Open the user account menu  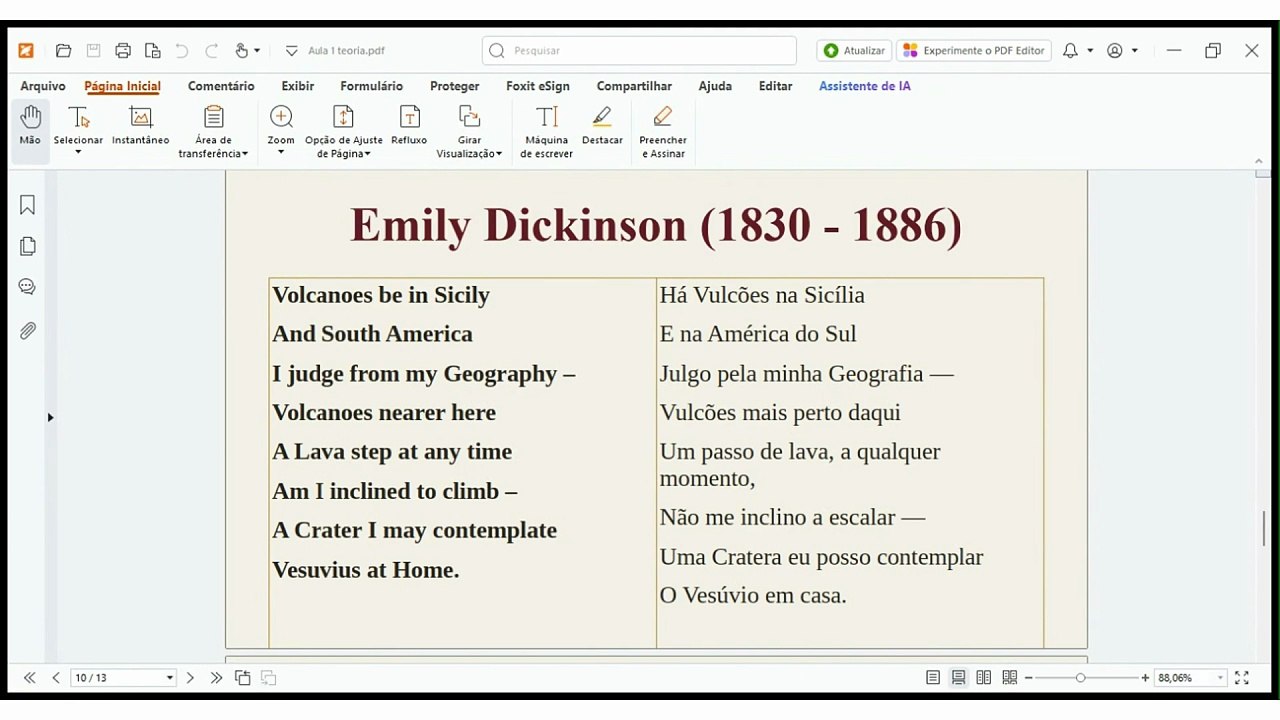click(x=1121, y=51)
